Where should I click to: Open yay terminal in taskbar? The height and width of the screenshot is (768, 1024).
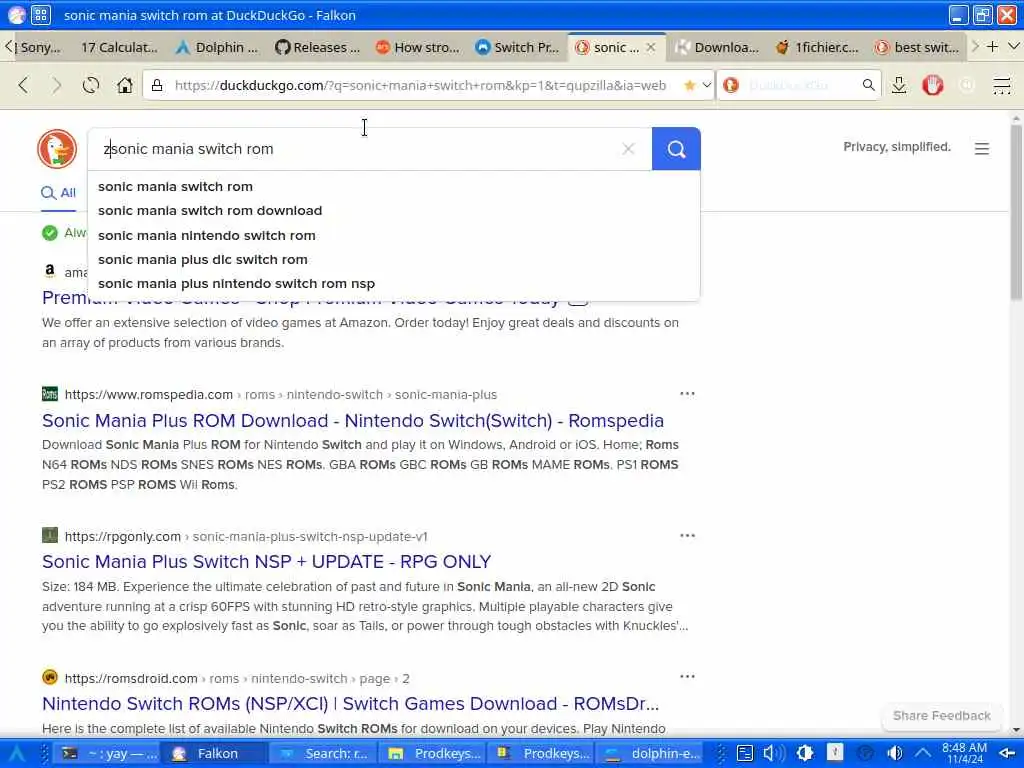[108, 754]
